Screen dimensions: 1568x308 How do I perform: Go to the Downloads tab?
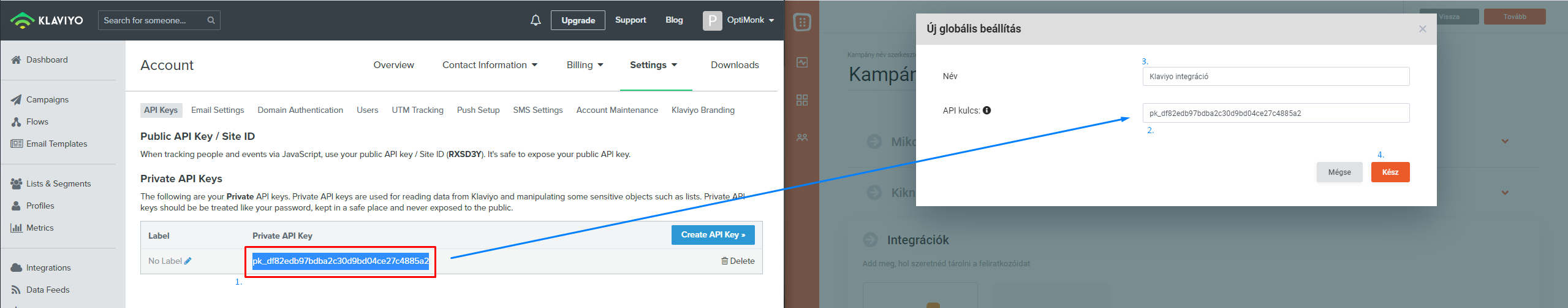(735, 65)
